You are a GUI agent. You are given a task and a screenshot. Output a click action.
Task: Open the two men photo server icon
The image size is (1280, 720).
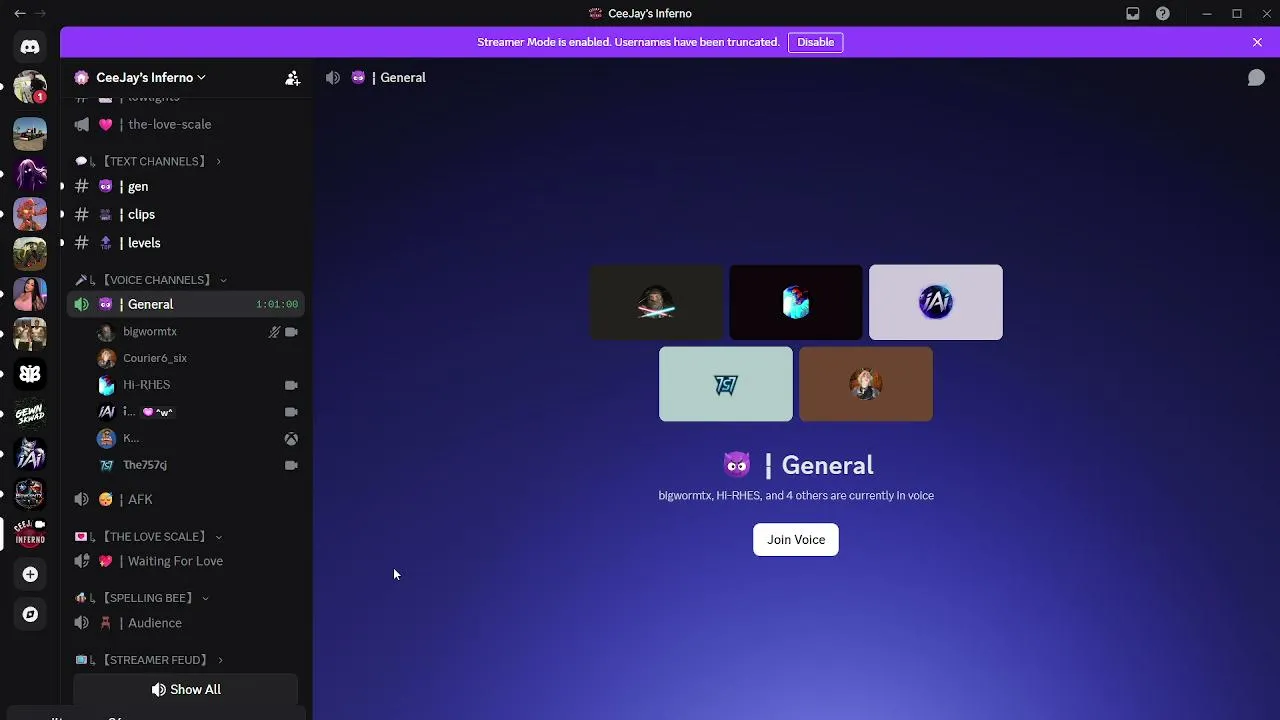[30, 334]
